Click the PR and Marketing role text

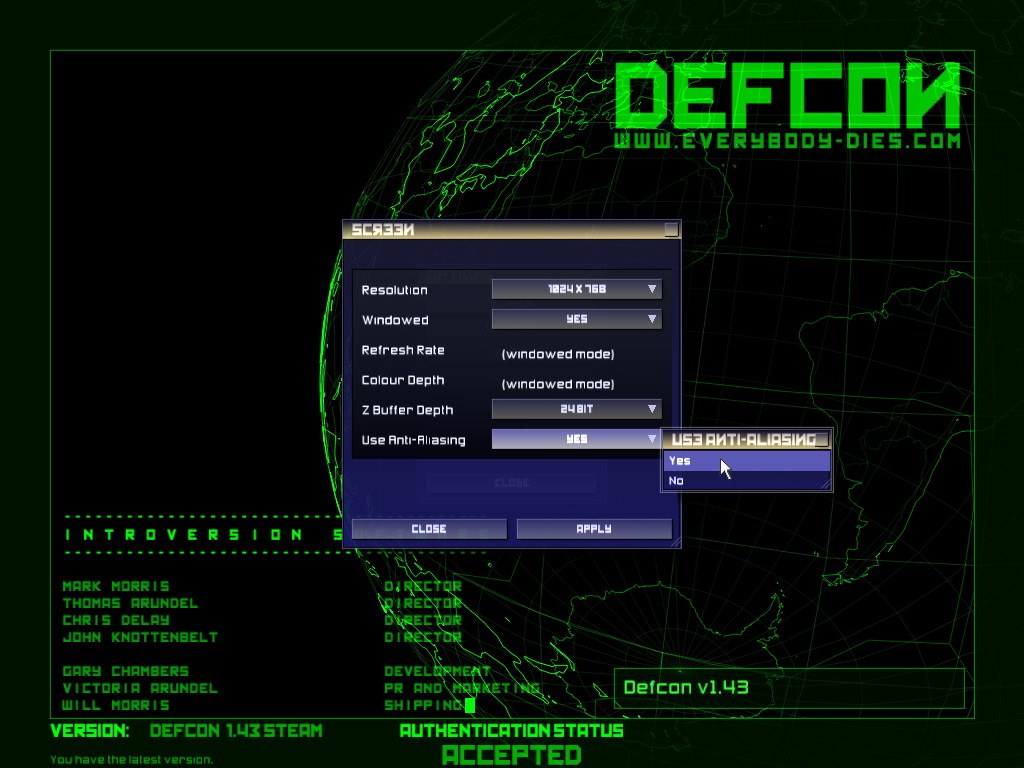(462, 688)
